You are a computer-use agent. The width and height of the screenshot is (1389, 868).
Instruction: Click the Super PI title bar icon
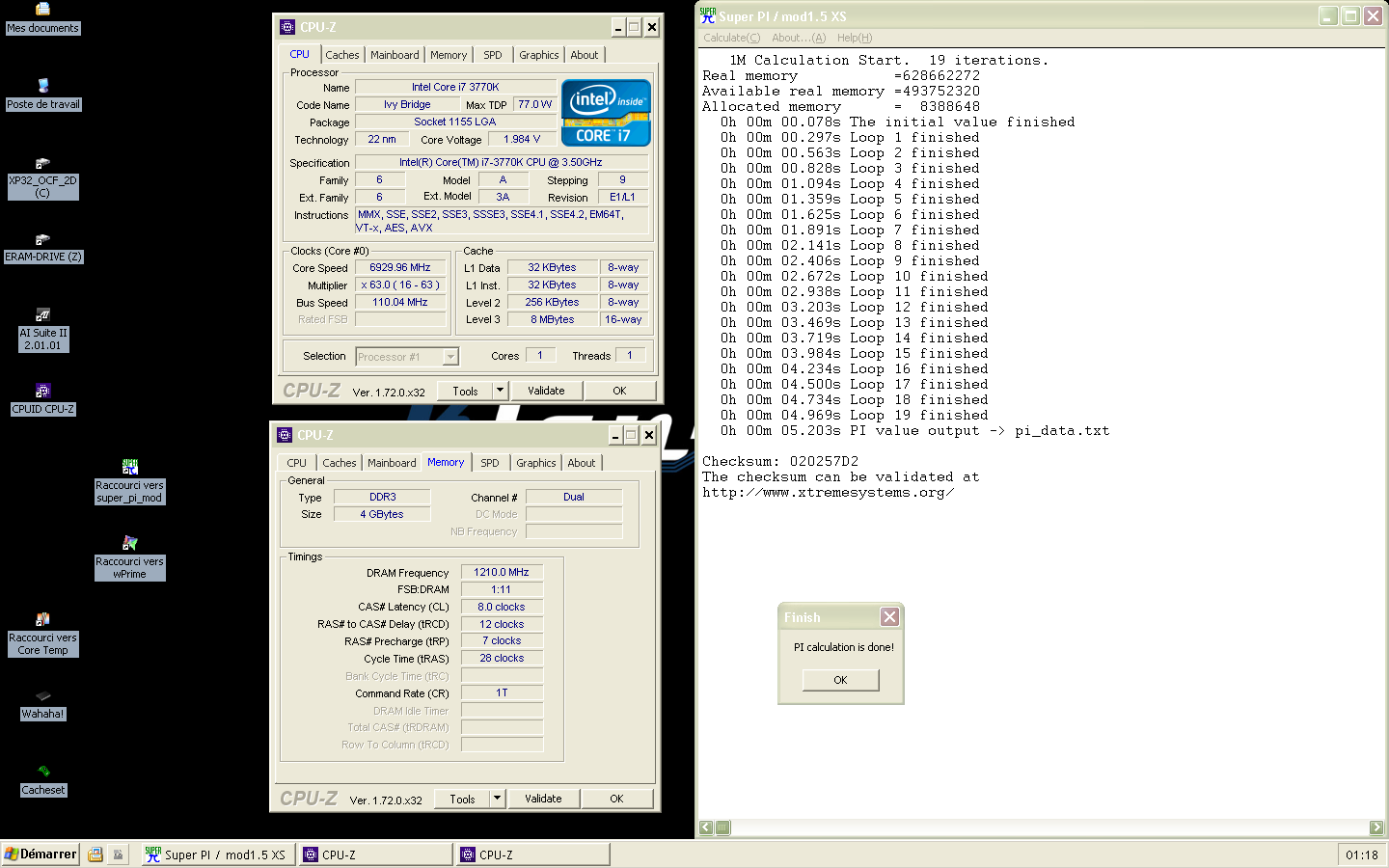(x=708, y=15)
